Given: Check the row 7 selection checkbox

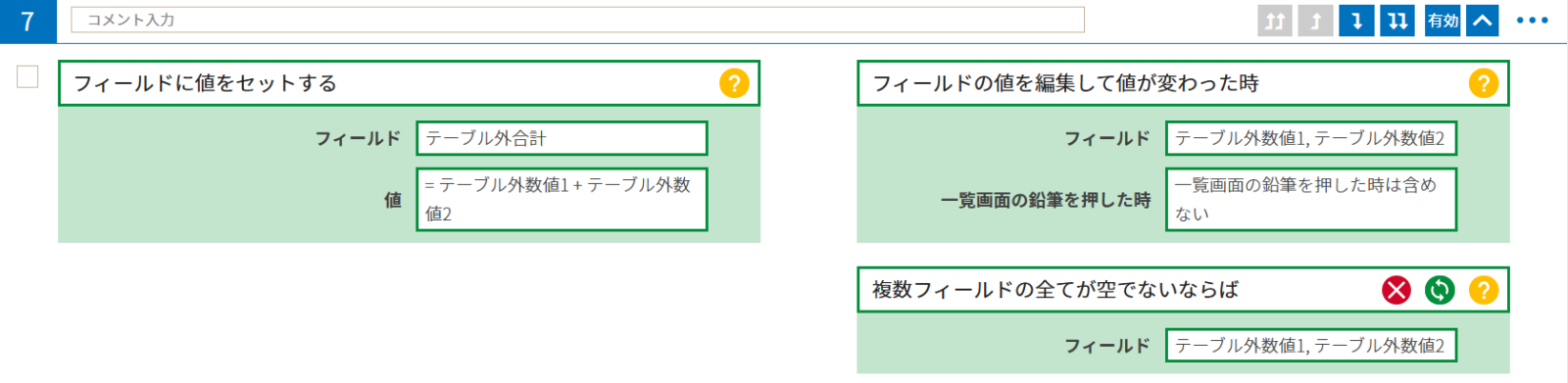Looking at the screenshot, I should pos(27,76).
